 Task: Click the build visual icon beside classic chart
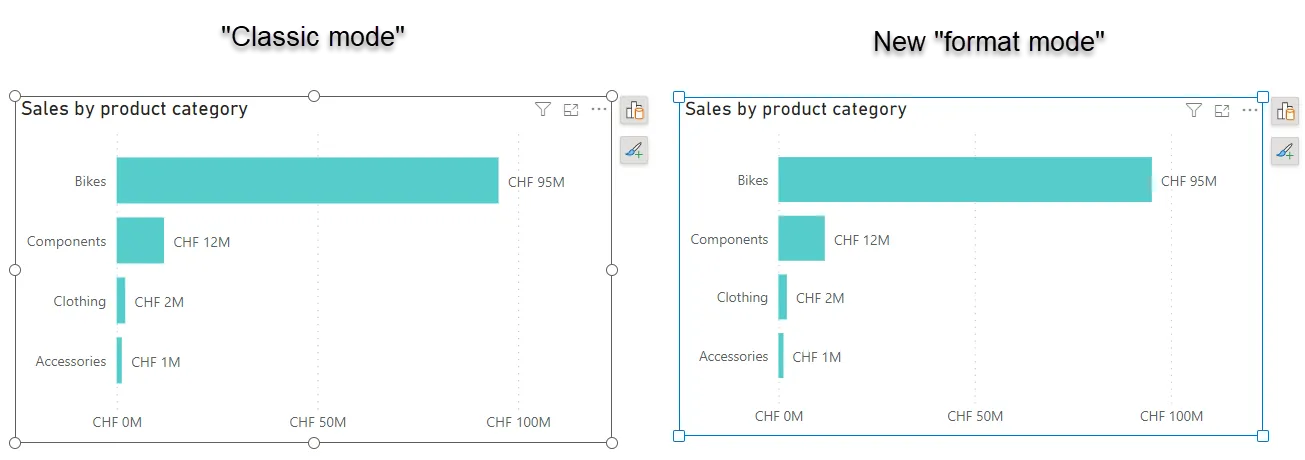point(634,111)
